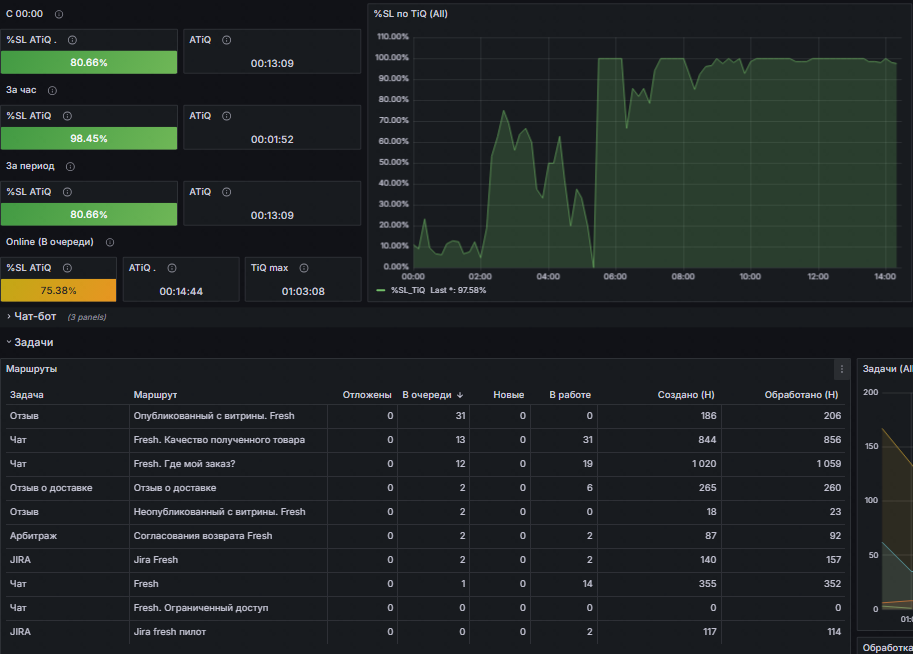Click the Маршрут column header
Image resolution: width=913 pixels, height=654 pixels.
(155, 395)
